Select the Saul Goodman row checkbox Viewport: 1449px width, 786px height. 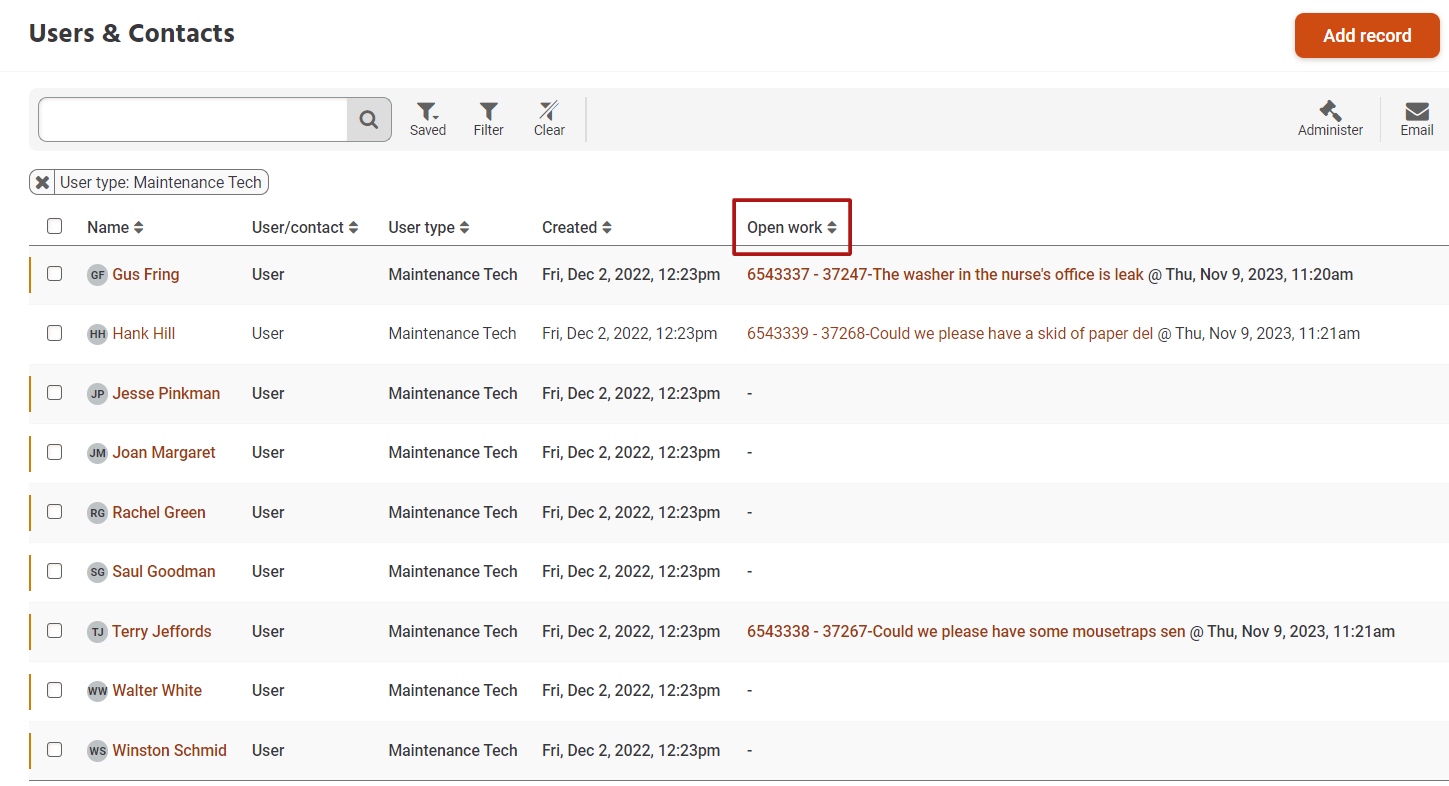[x=54, y=571]
